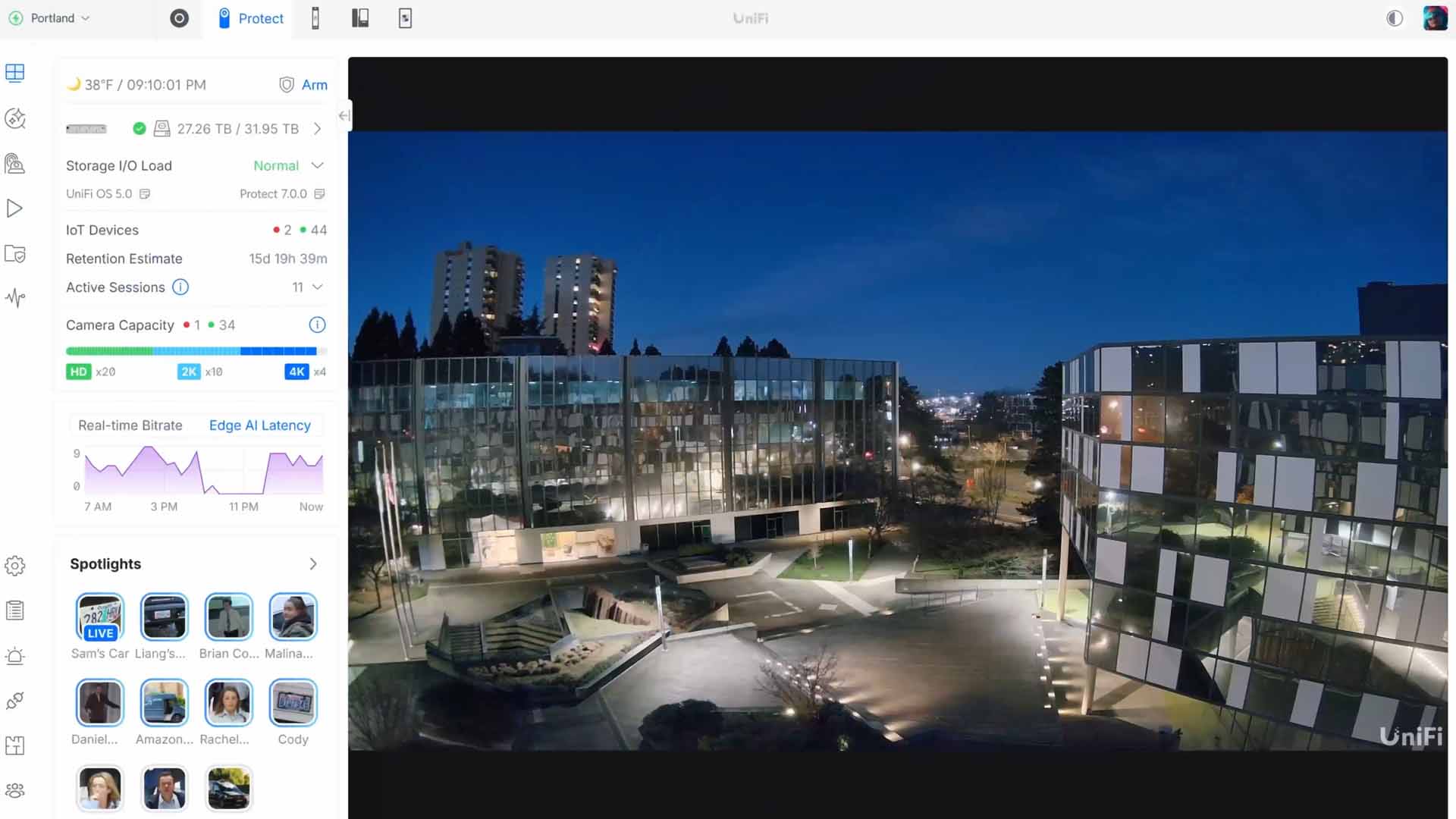Select the Protect application tab
The image size is (1456, 819).
click(x=251, y=18)
